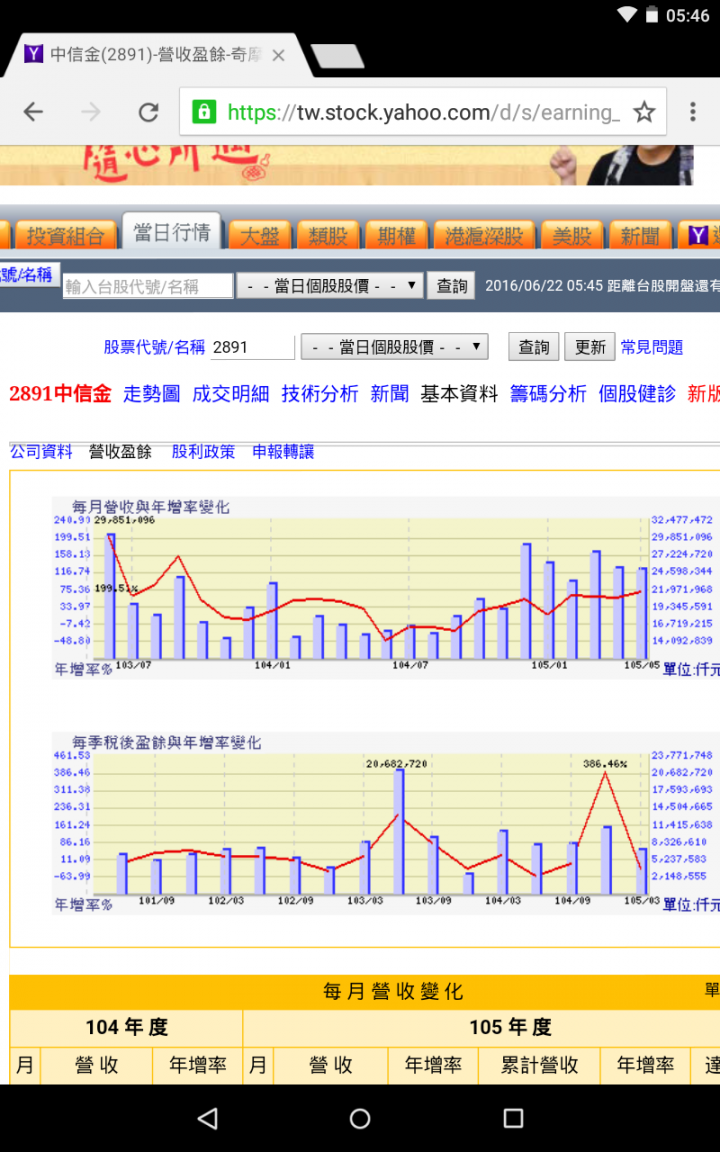This screenshot has height=1152, width=720.
Task: Click the 2891中信金 stock title
Action: coord(60,394)
